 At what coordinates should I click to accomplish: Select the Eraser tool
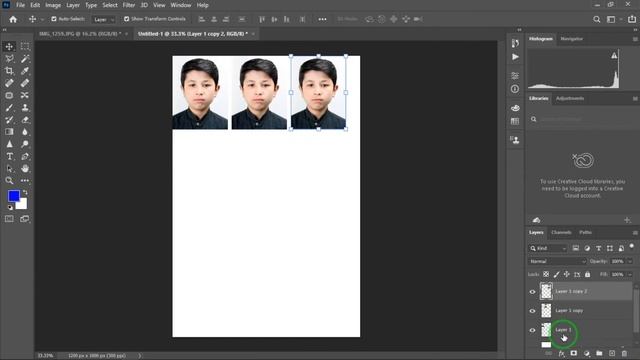[x=25, y=120]
